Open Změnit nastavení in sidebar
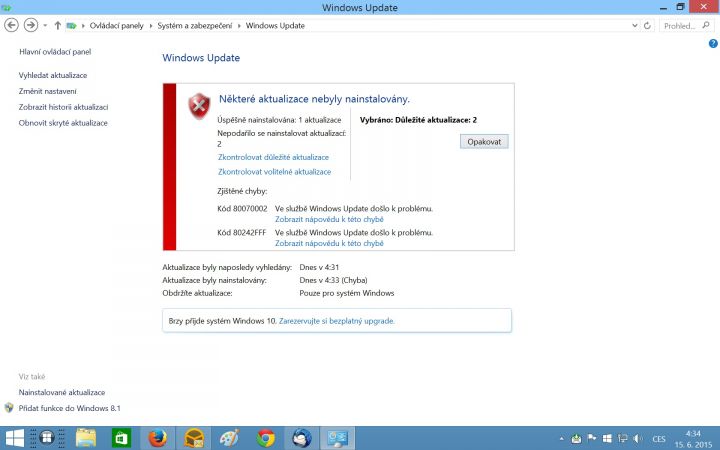 pyautogui.click(x=47, y=91)
